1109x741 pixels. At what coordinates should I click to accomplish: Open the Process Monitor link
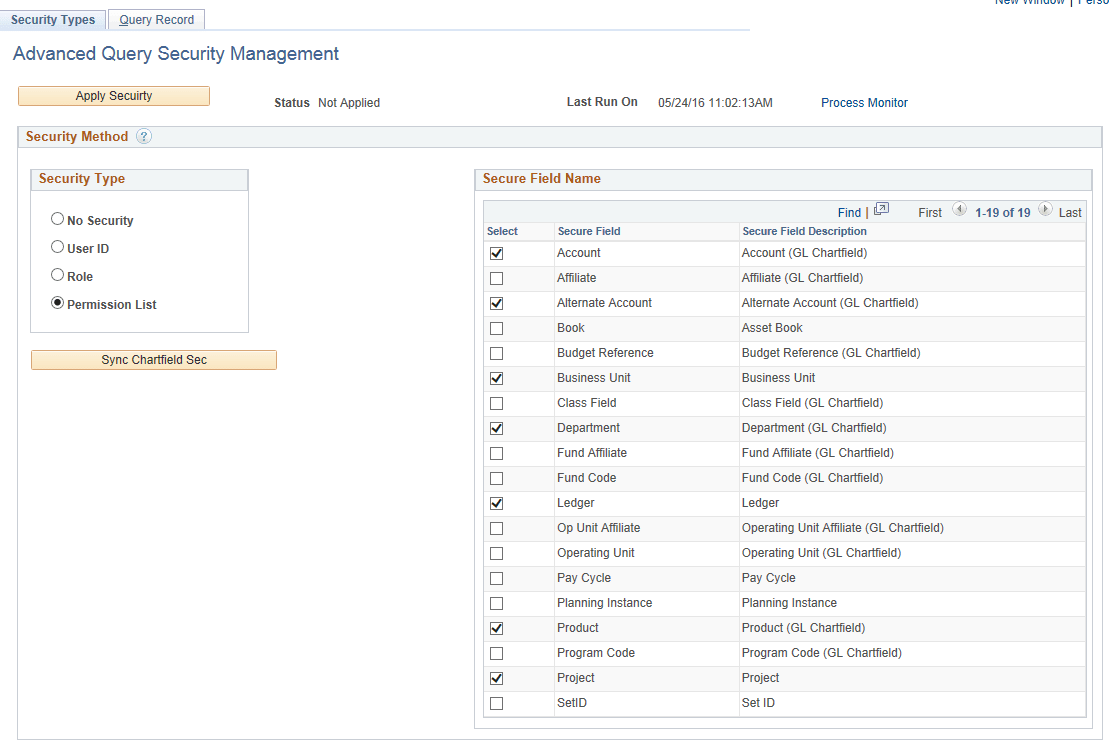coord(864,102)
